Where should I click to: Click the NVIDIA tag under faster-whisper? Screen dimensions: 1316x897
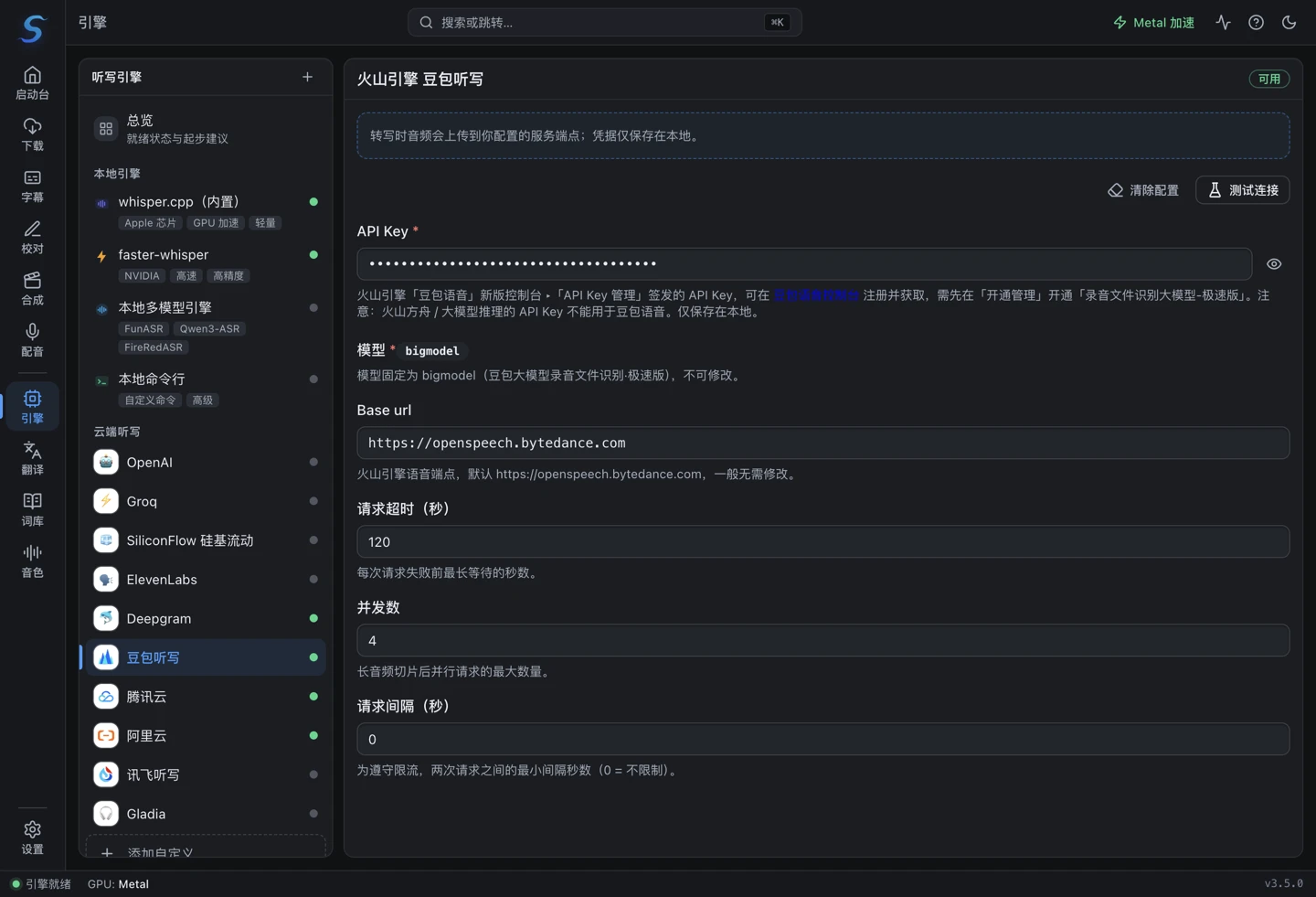point(142,276)
